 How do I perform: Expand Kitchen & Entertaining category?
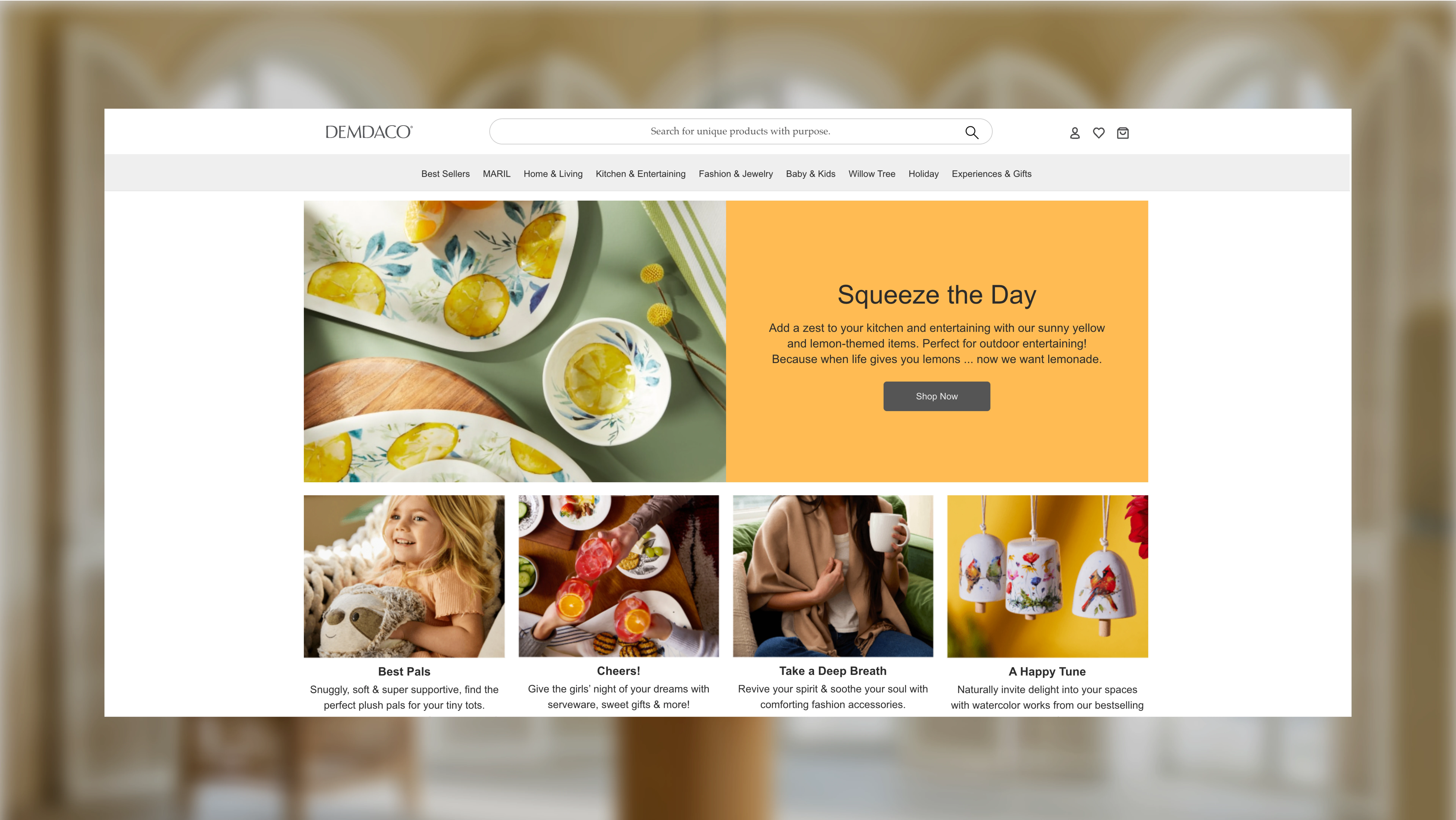point(640,174)
